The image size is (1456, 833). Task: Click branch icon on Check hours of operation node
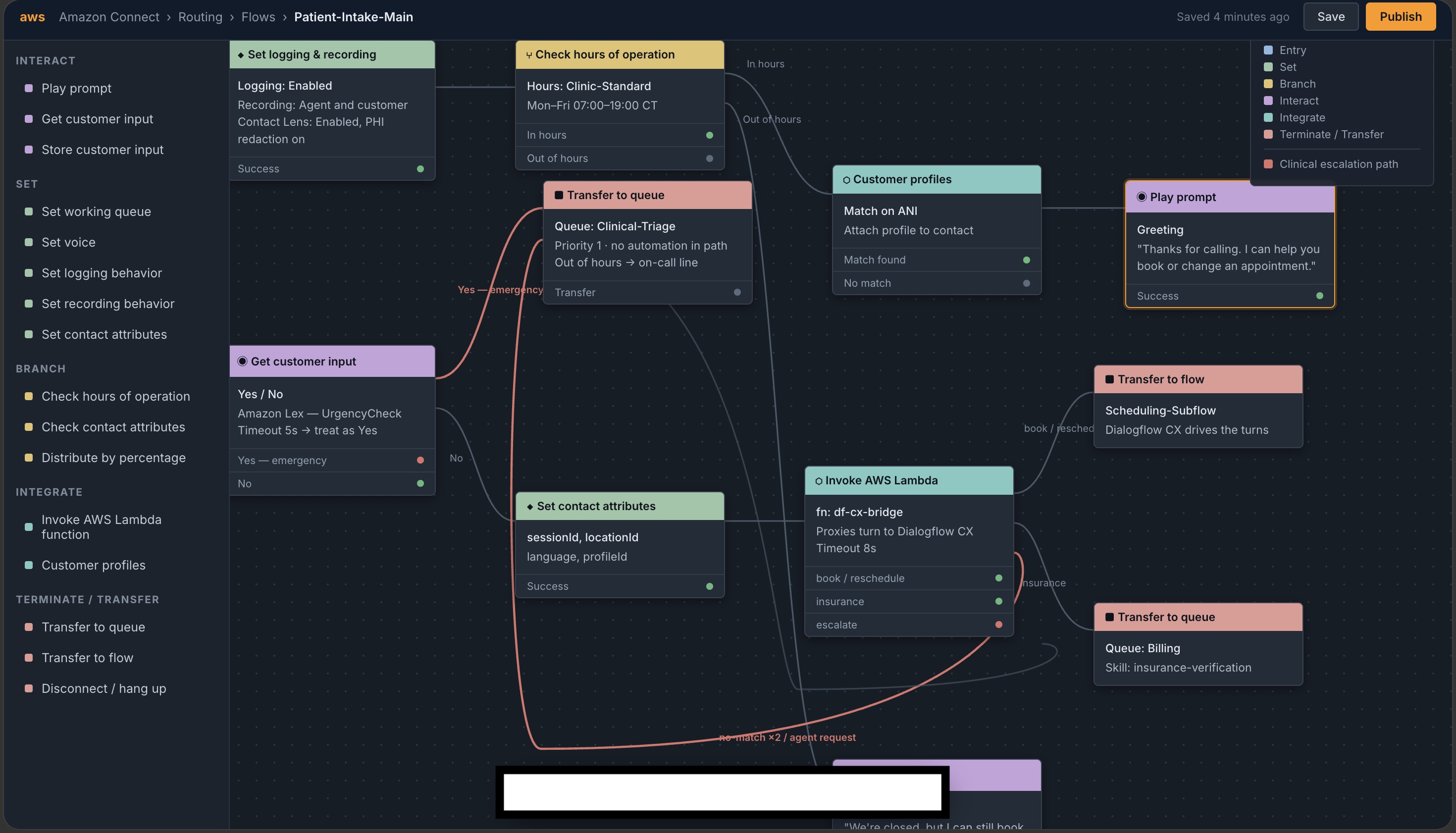click(529, 55)
